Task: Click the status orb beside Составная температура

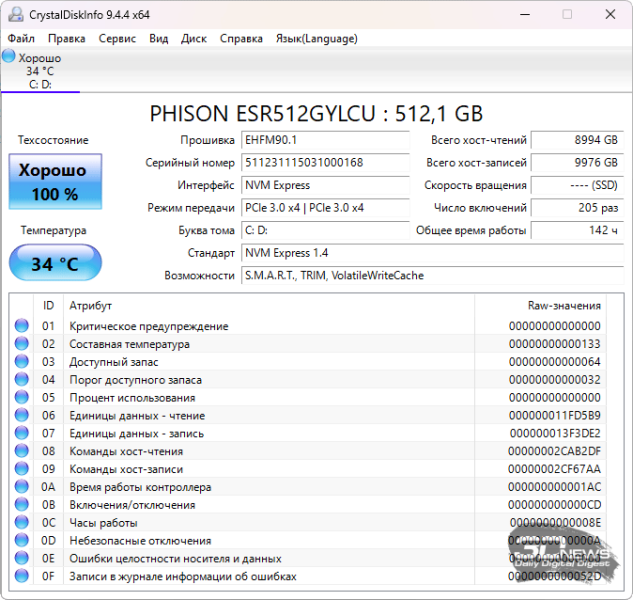Action: (x=22, y=344)
